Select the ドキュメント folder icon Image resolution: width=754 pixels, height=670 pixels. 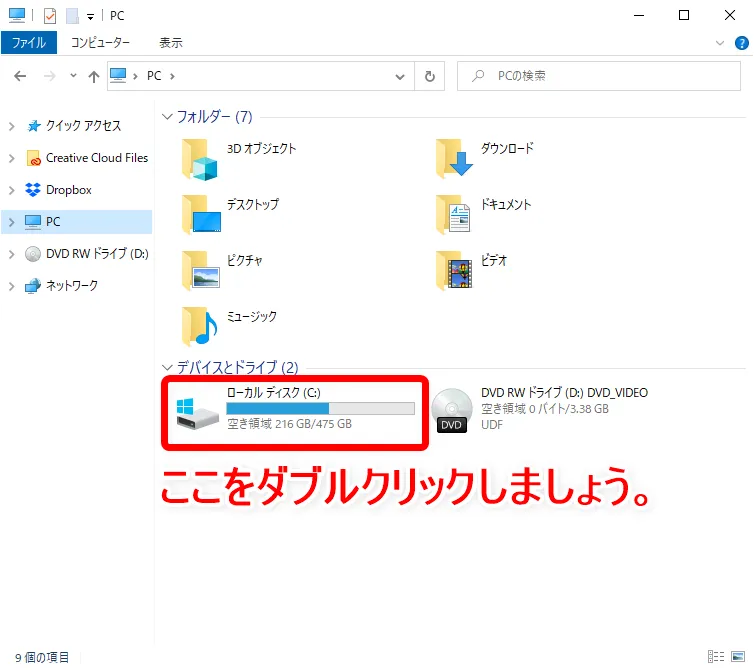pyautogui.click(x=453, y=215)
